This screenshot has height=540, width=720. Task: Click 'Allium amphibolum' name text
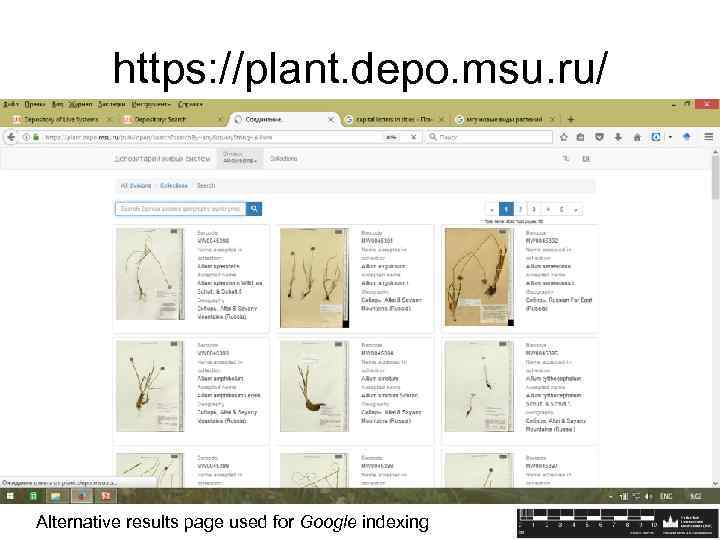[x=220, y=379]
